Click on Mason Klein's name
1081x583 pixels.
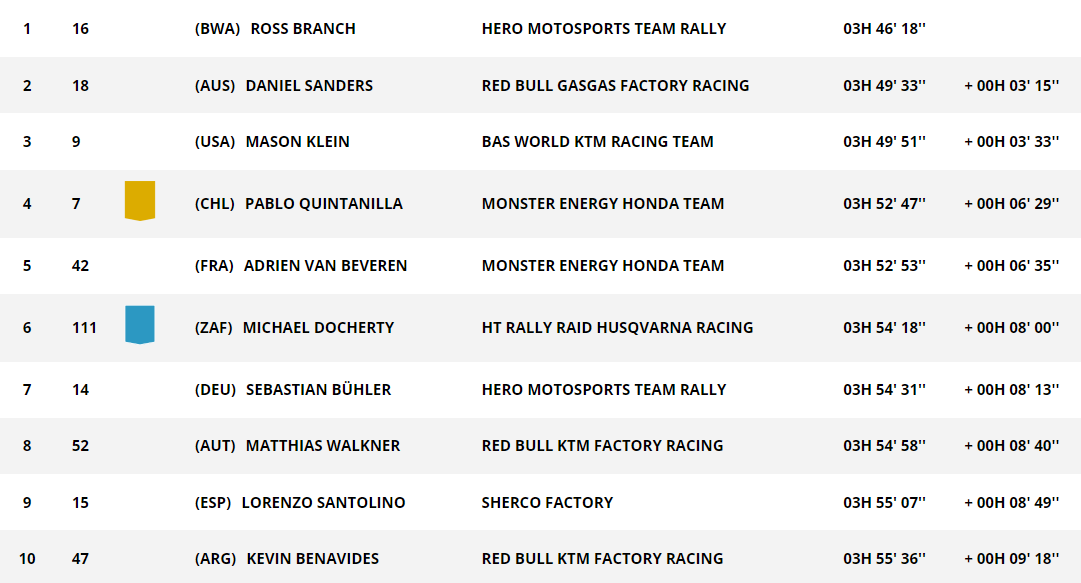tap(298, 141)
